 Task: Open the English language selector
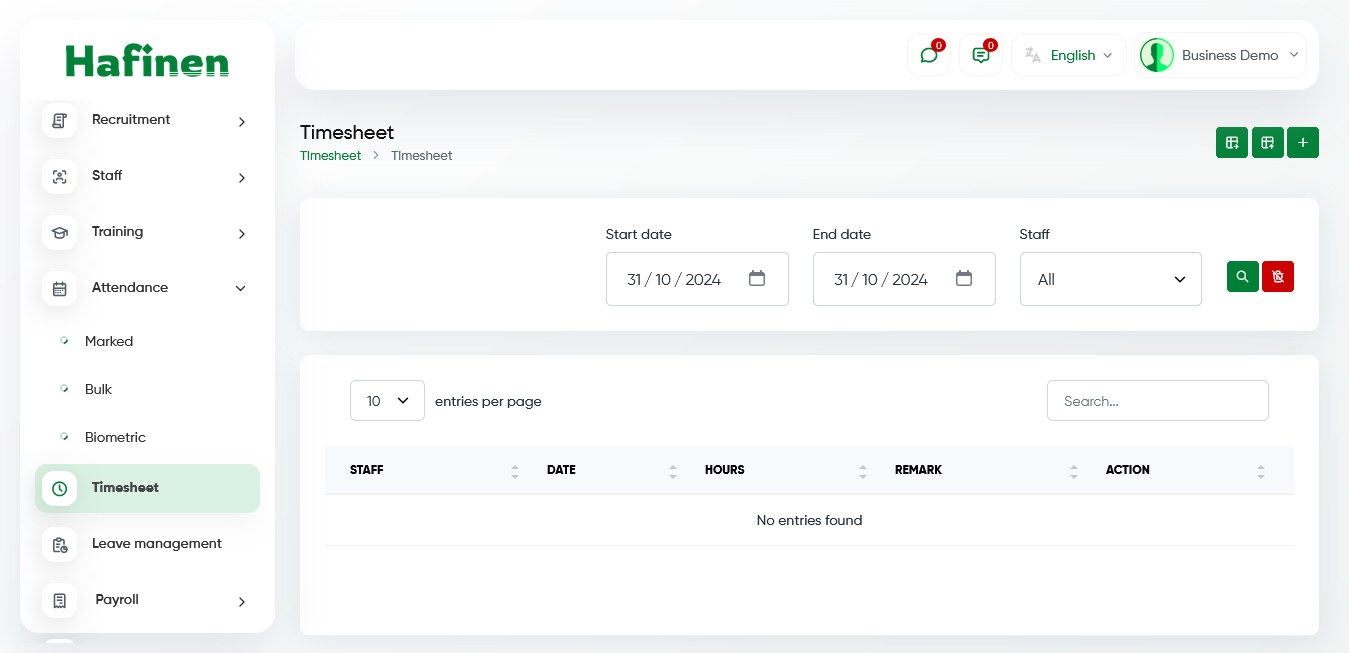(x=1069, y=55)
